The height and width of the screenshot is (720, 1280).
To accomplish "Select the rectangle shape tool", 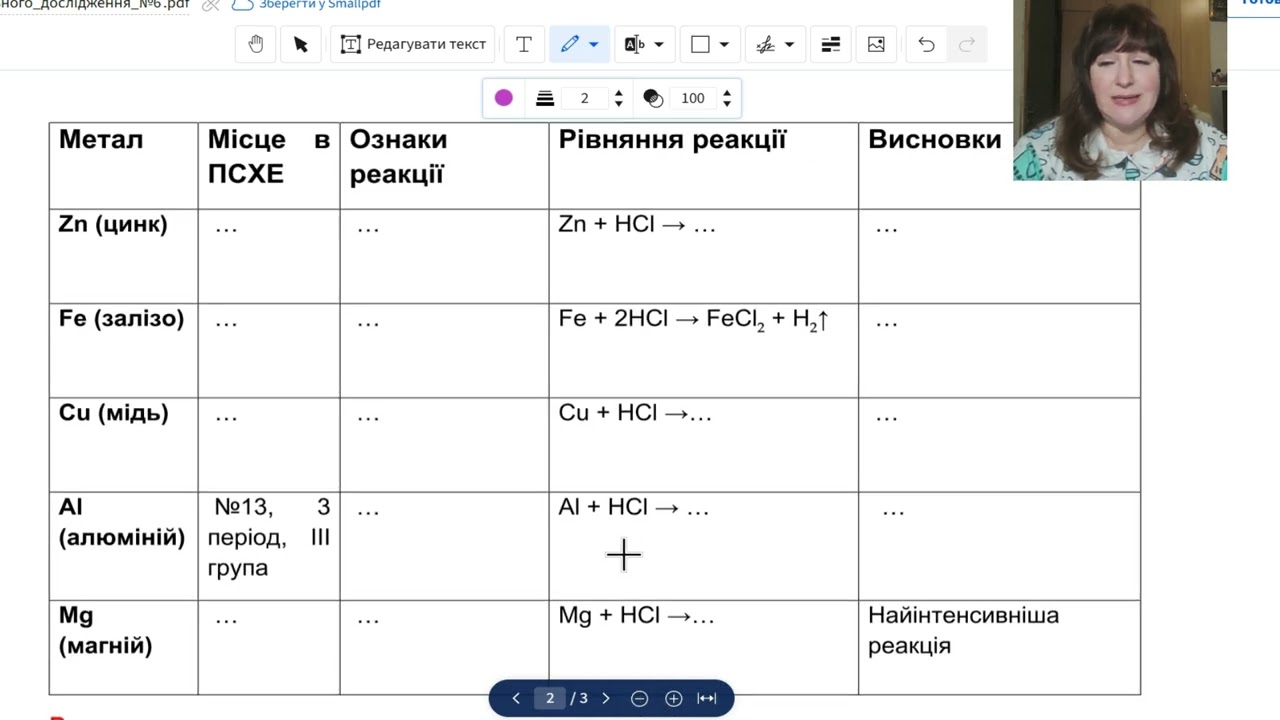I will pos(700,44).
